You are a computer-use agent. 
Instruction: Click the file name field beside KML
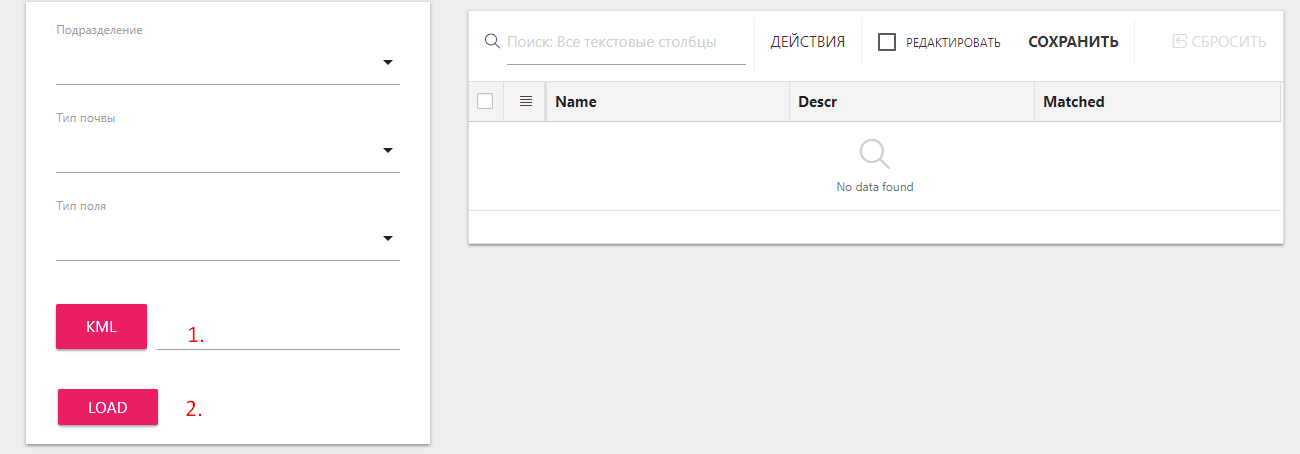278,335
